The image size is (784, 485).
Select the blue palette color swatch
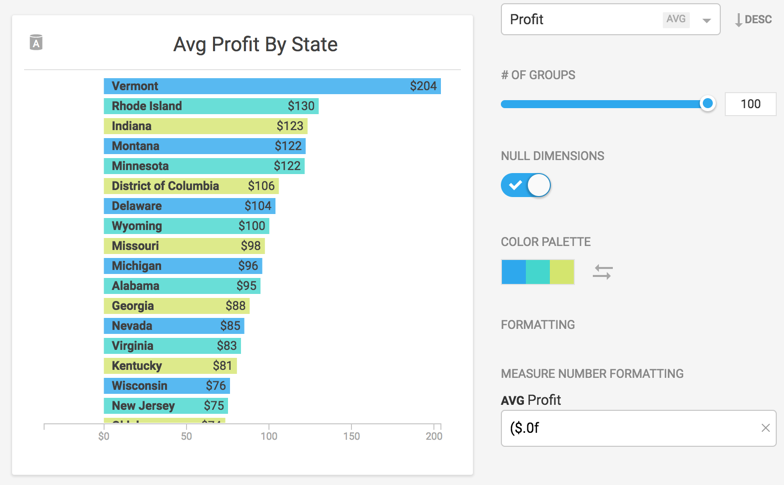click(514, 272)
